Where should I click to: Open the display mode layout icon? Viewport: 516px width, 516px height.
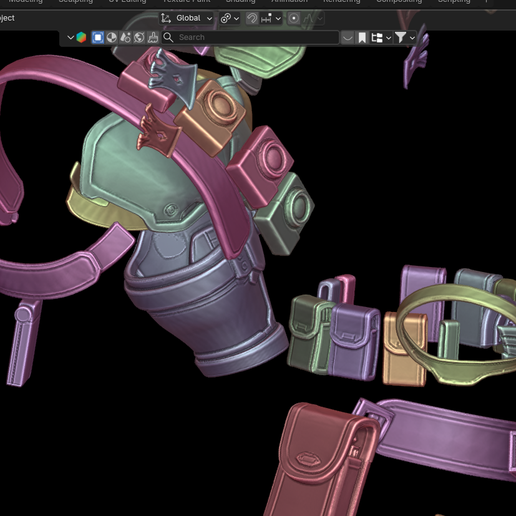381,37
